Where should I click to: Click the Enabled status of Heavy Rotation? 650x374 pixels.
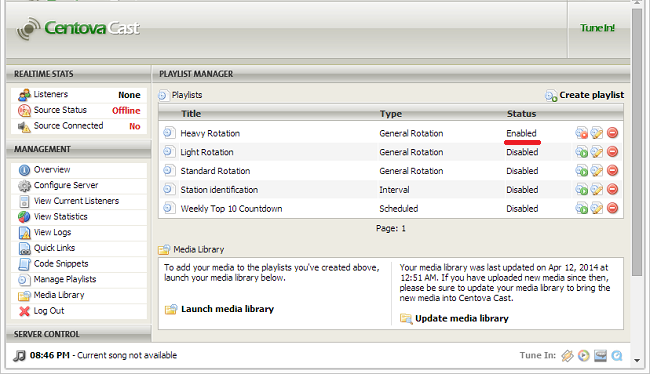point(521,134)
